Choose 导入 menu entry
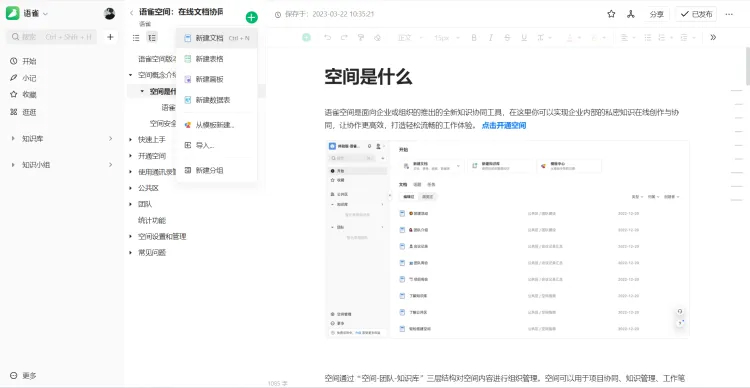 [217, 145]
